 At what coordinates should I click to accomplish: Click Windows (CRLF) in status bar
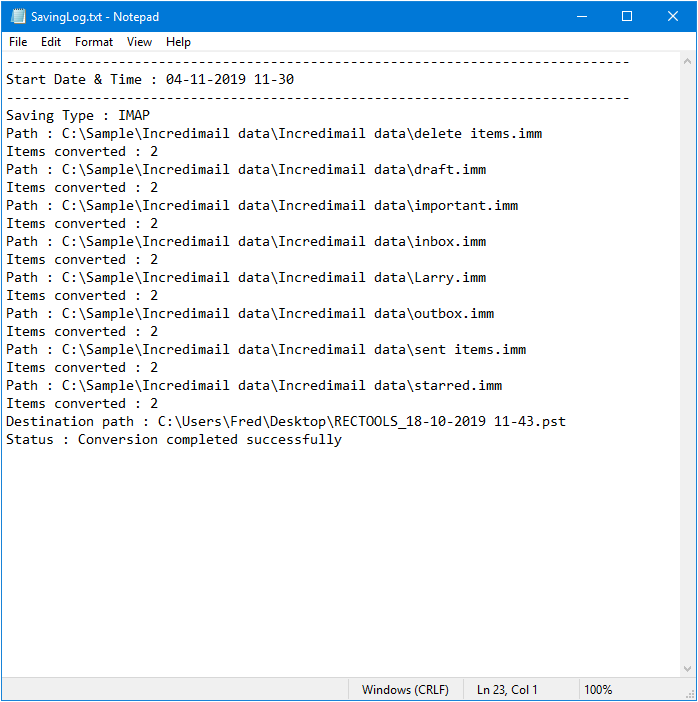pyautogui.click(x=405, y=689)
